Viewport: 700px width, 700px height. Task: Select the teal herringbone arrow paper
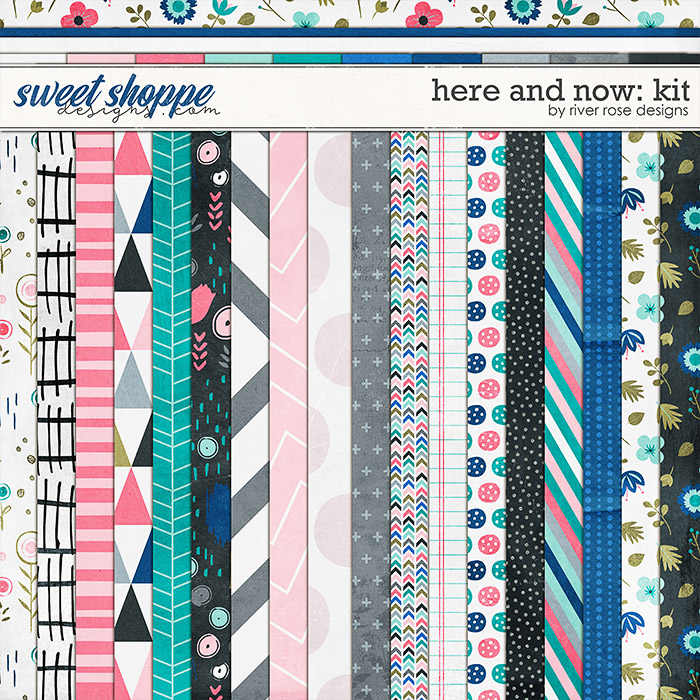tap(172, 416)
